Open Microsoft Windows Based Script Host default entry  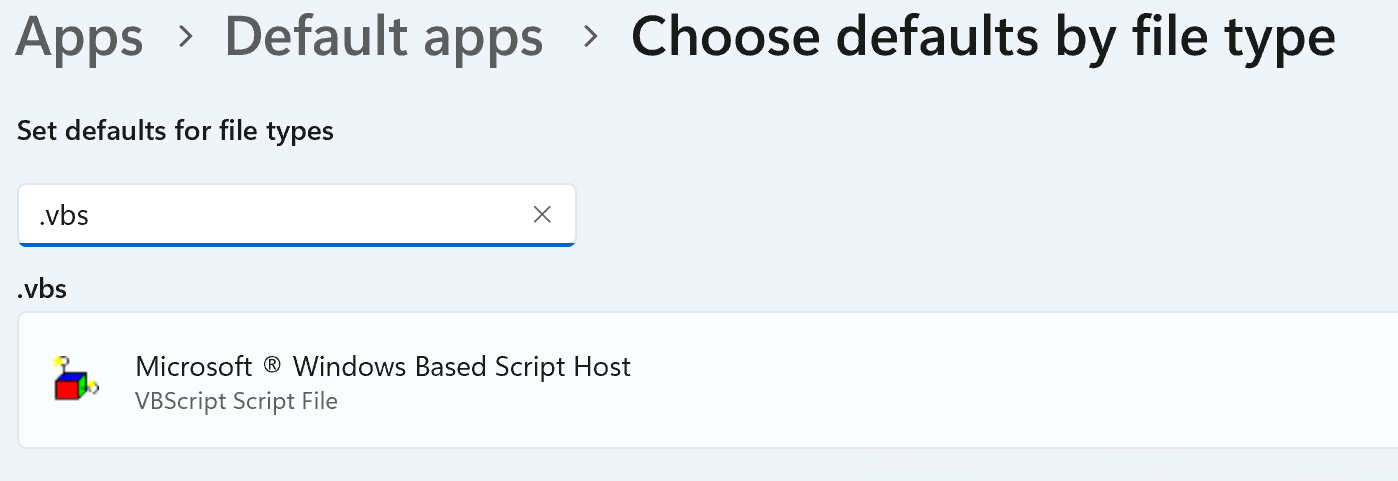coord(383,367)
